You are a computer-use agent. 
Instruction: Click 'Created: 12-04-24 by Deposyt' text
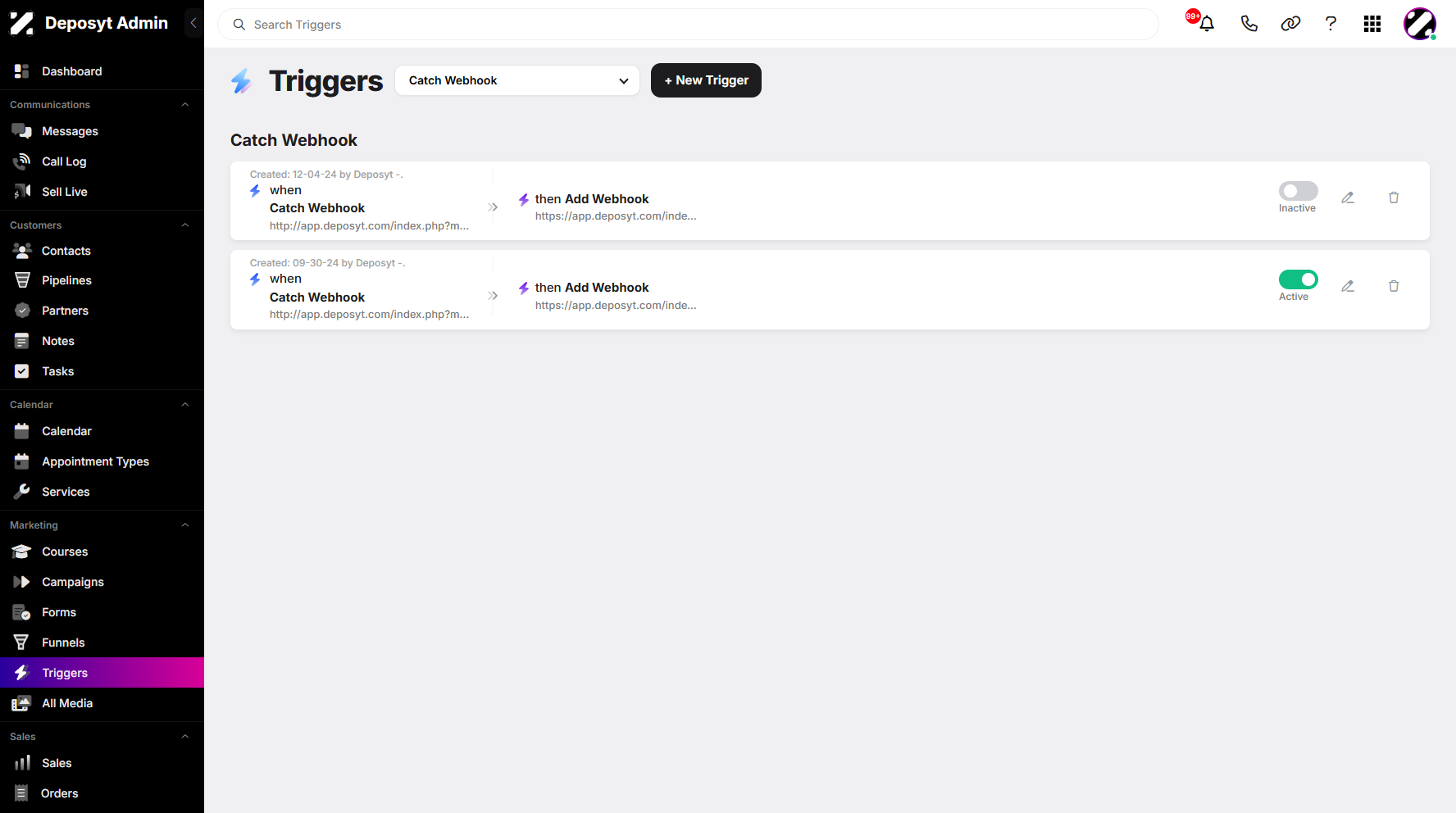[326, 175]
